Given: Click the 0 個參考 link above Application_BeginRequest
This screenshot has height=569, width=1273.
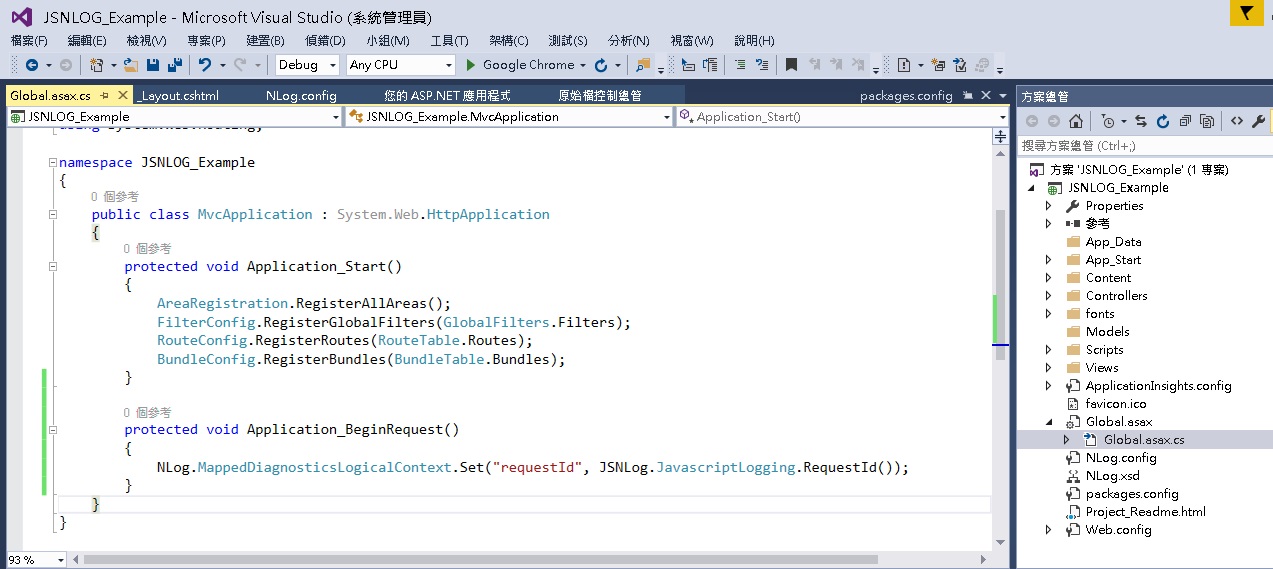Looking at the screenshot, I should pyautogui.click(x=147, y=412).
